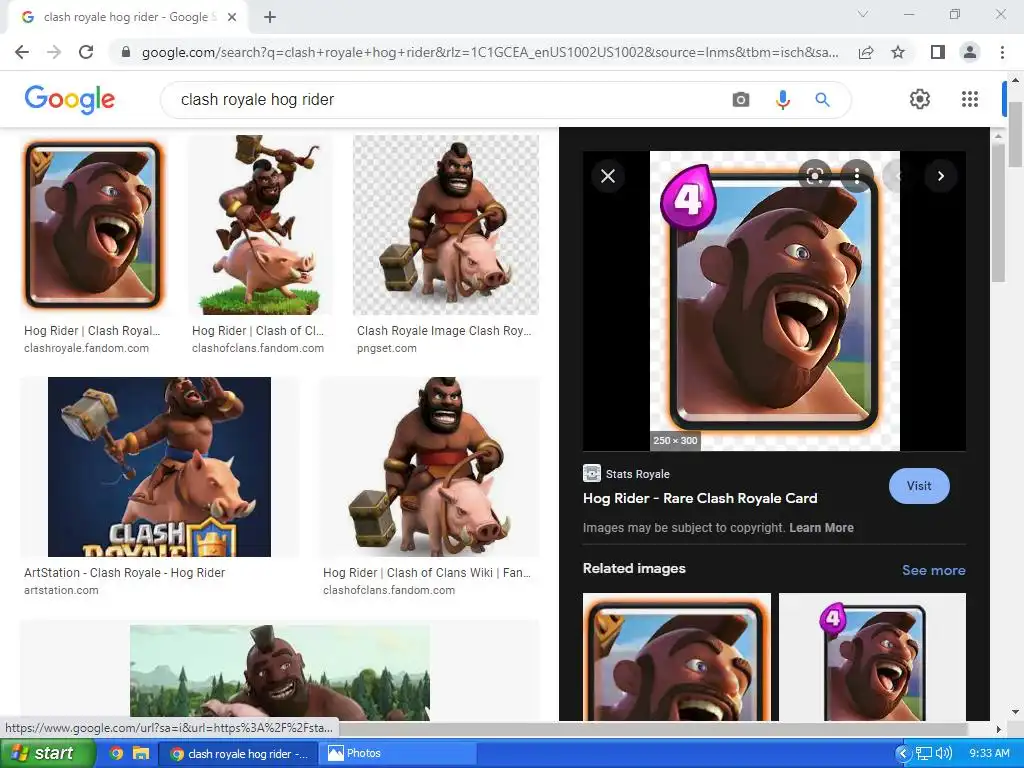Open site security lock info
Screen dimensions: 1024x768
(126, 52)
